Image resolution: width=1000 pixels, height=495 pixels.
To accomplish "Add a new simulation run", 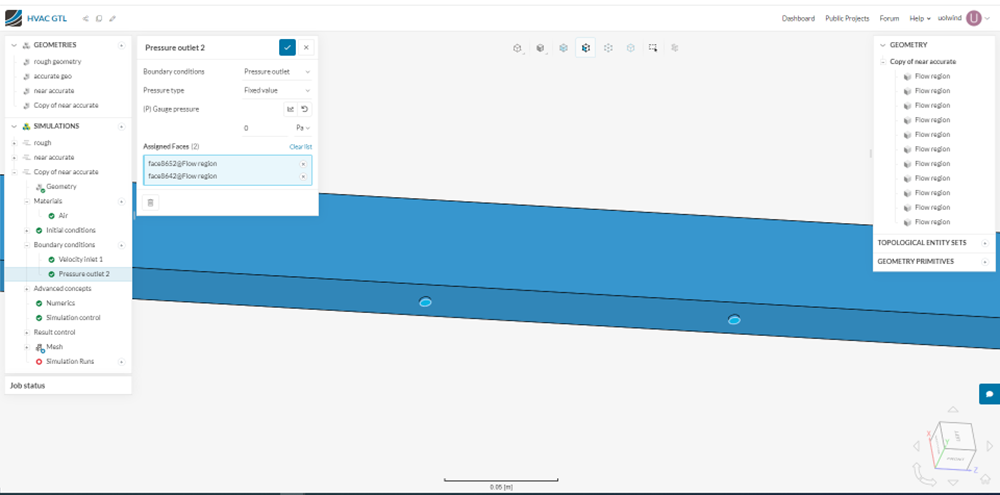I will point(121,362).
